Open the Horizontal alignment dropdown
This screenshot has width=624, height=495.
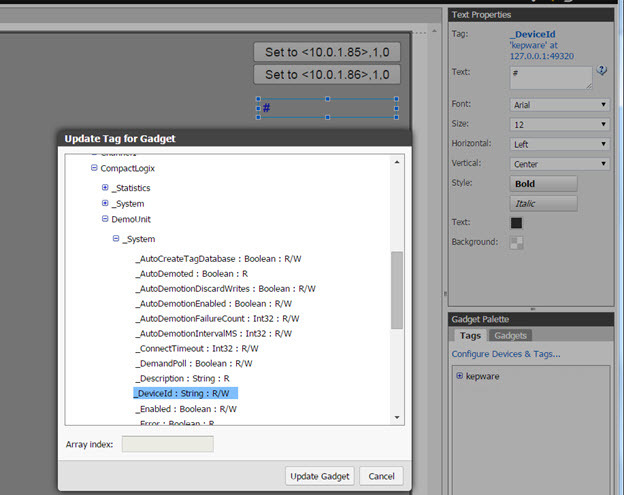(x=560, y=144)
